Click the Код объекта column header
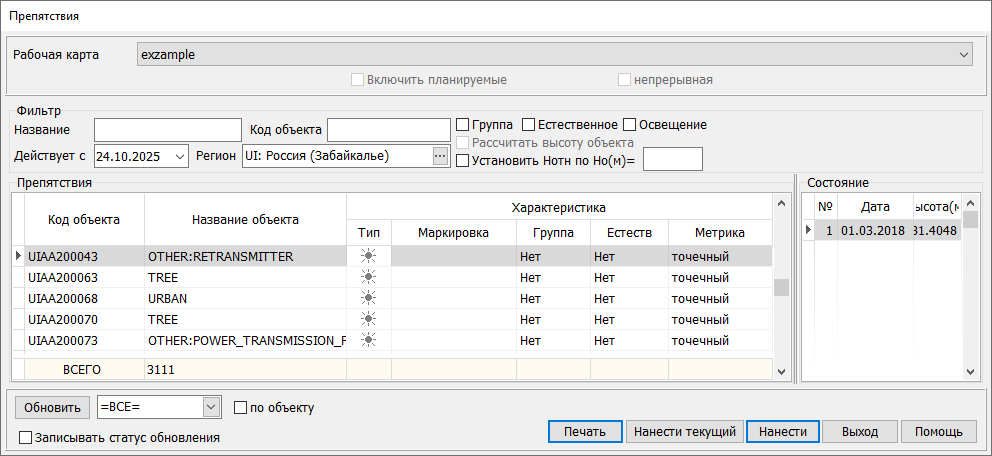Viewport: 992px width, 456px height. (x=85, y=220)
